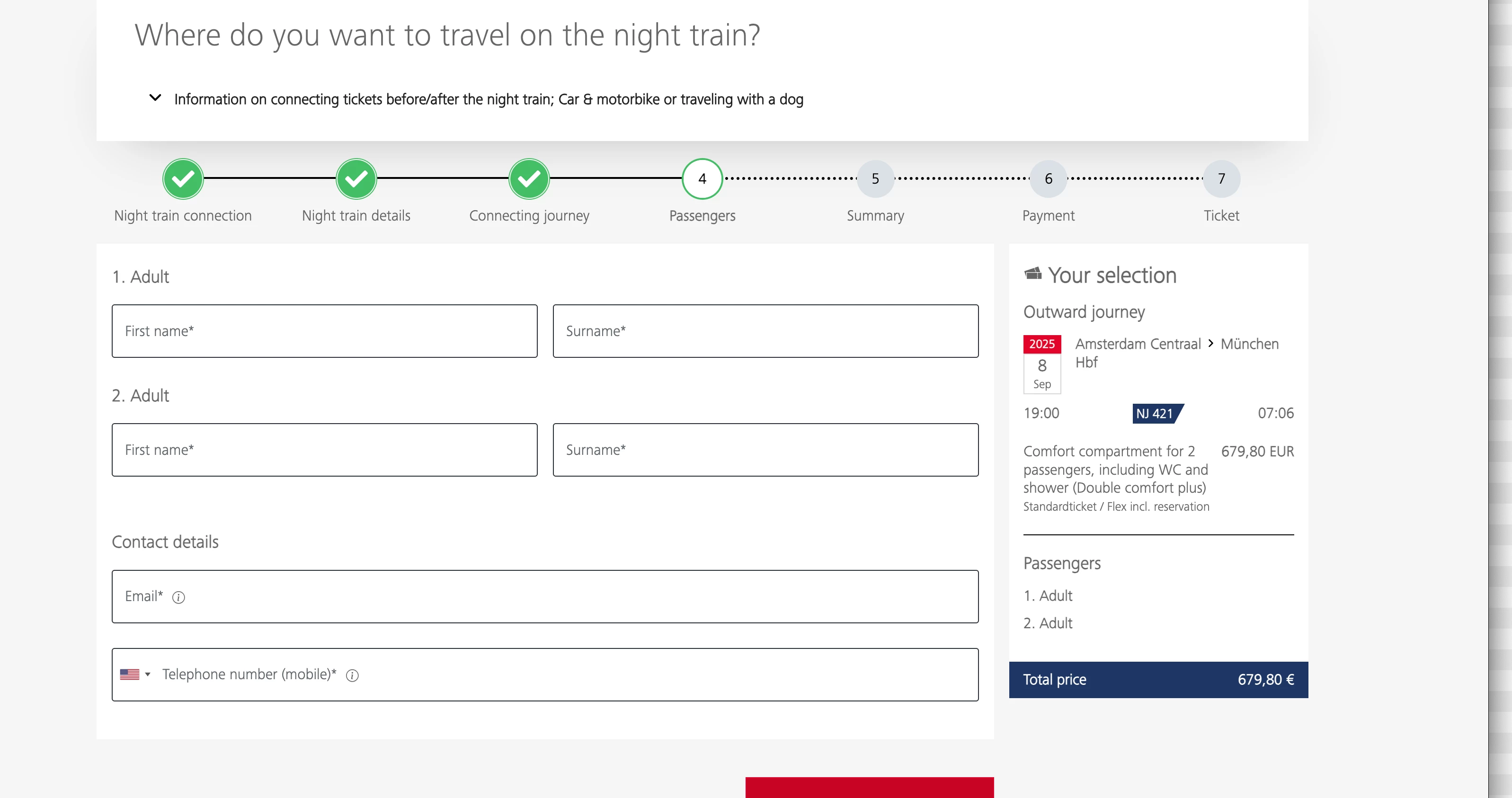The image size is (1512, 798).
Task: Click the Email info icon
Action: pos(178,597)
